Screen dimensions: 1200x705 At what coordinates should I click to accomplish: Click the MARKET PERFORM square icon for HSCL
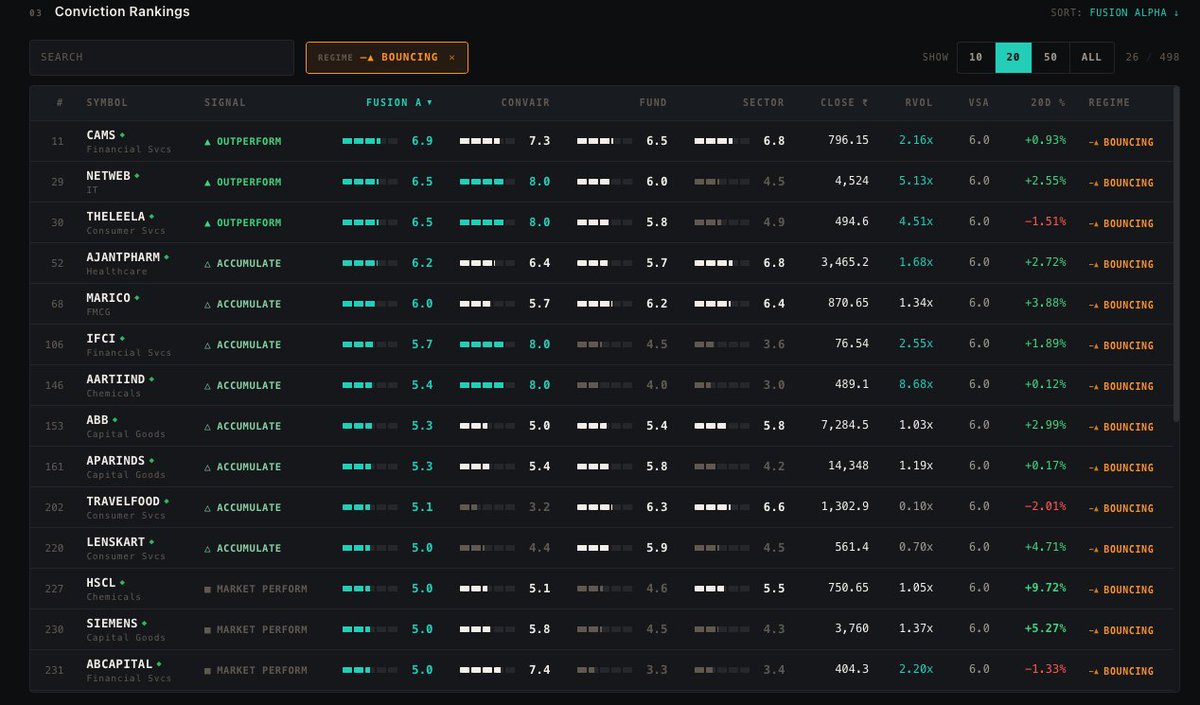208,589
